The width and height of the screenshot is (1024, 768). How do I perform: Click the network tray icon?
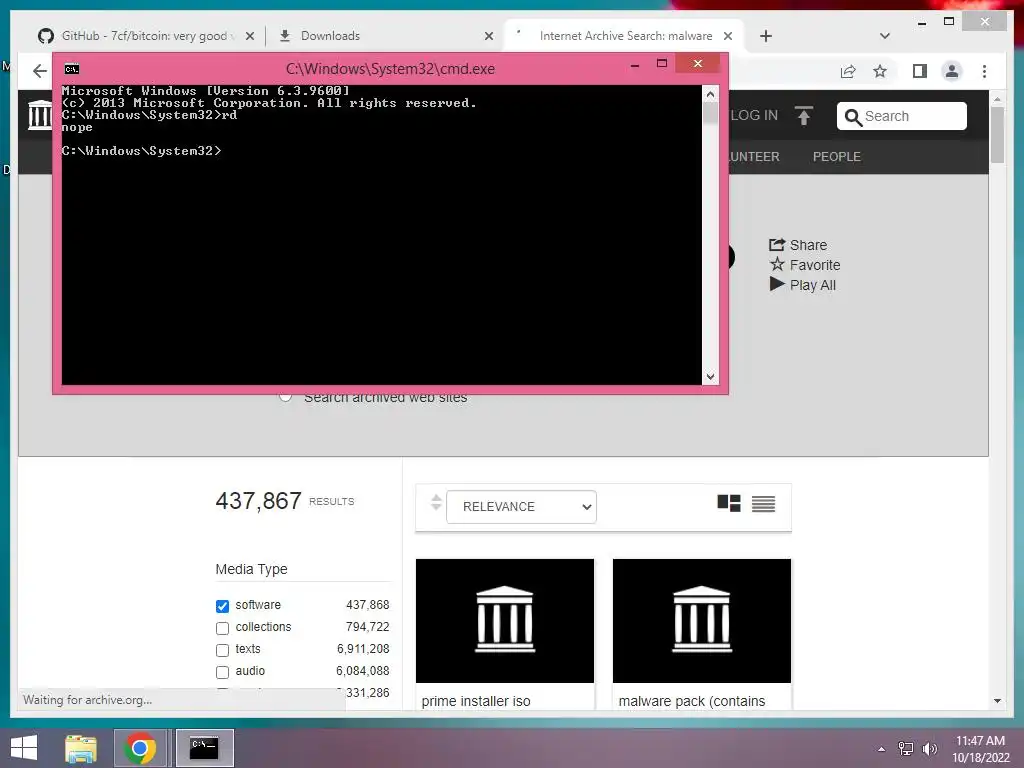tap(905, 748)
